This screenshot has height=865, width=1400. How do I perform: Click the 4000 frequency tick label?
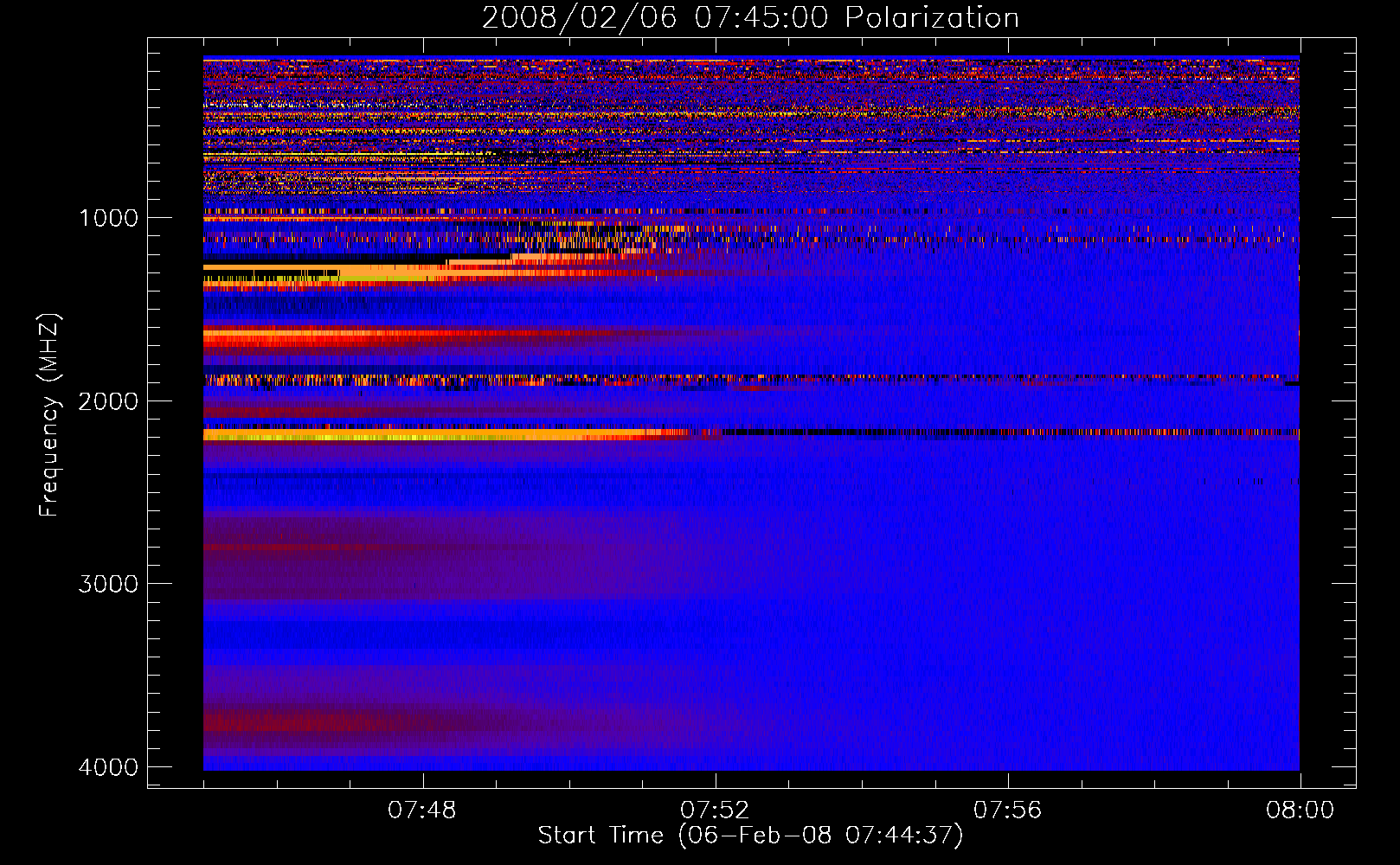point(108,767)
